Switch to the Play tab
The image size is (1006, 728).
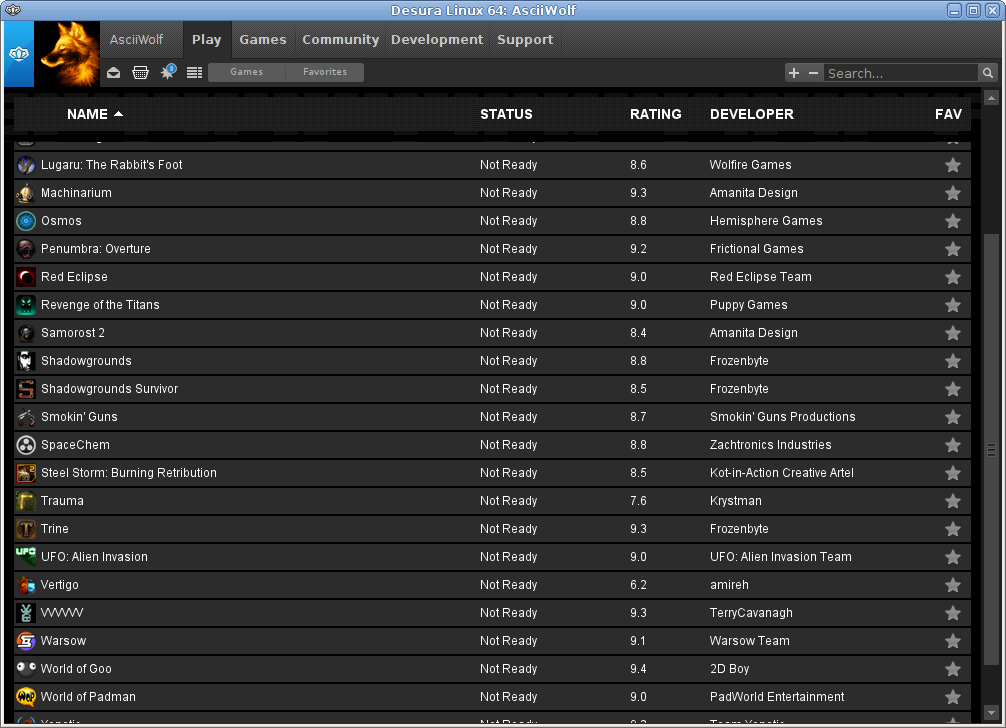207,40
